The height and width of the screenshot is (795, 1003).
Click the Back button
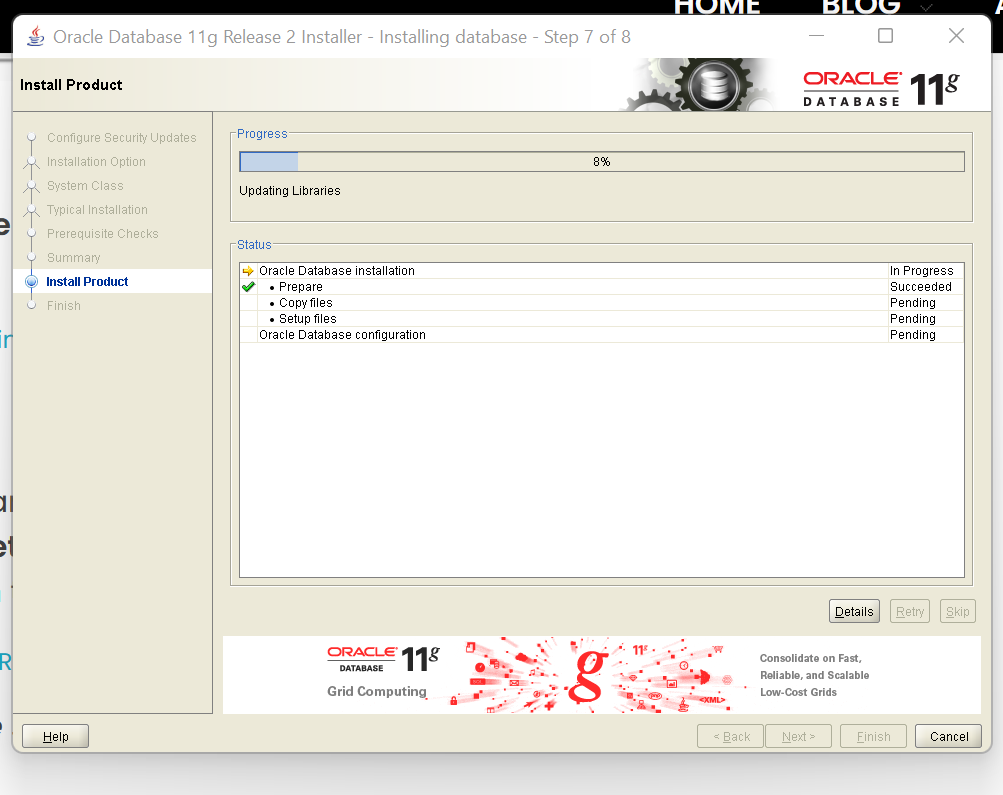pos(731,736)
